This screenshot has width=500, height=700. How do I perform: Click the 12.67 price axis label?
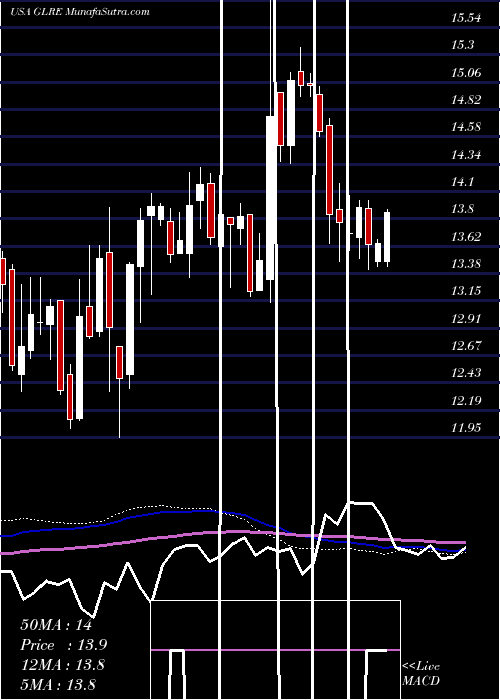click(466, 346)
